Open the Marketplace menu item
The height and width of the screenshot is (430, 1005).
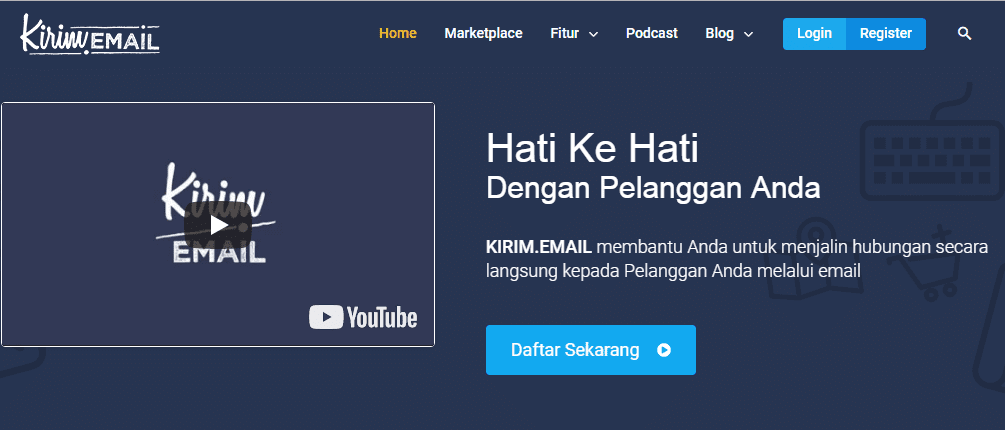click(483, 33)
